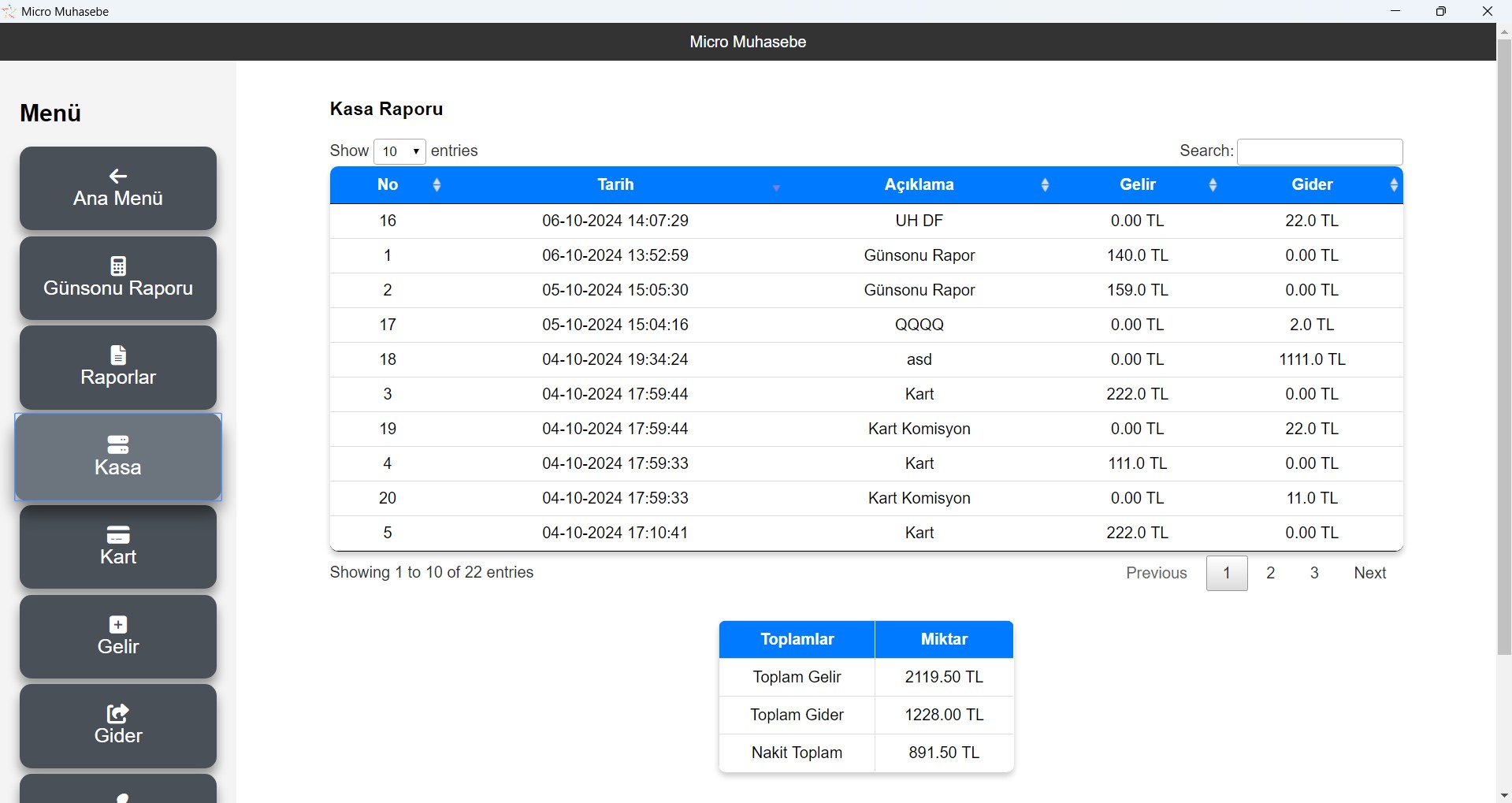1512x803 pixels.
Task: Sort by Açıklama column header
Action: (919, 185)
